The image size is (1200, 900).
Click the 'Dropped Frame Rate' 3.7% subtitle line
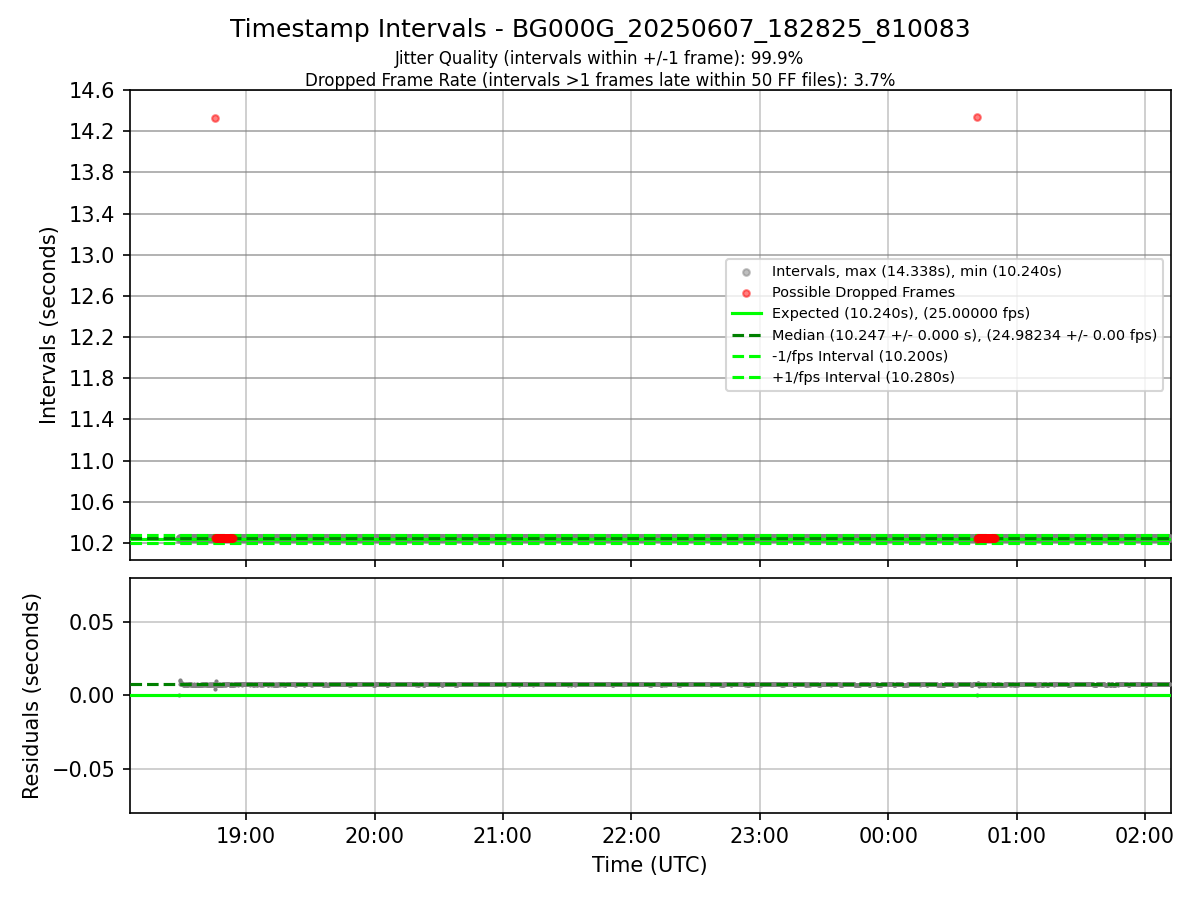(x=600, y=80)
